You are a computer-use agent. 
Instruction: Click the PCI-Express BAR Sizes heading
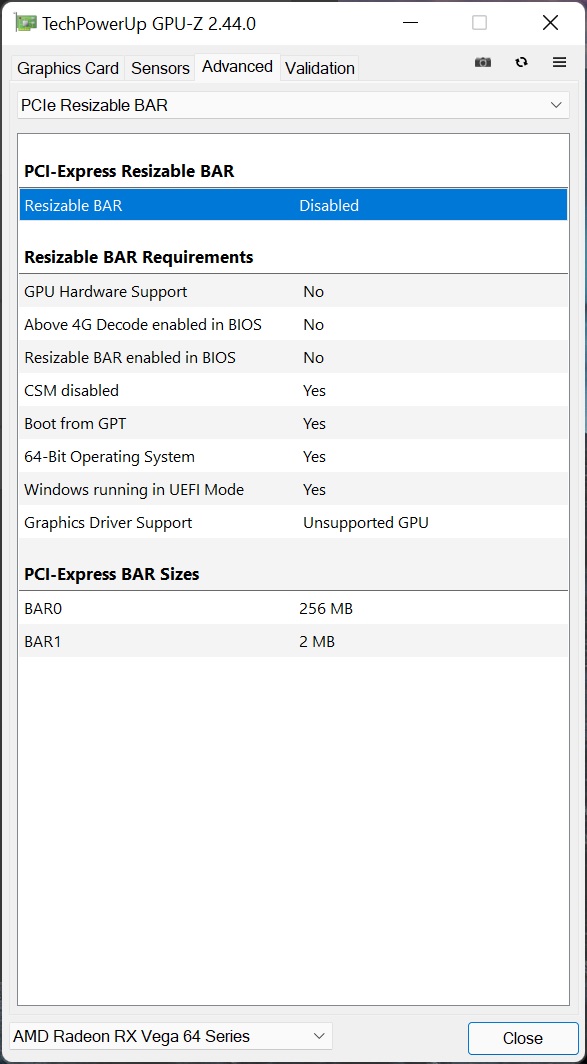point(111,574)
